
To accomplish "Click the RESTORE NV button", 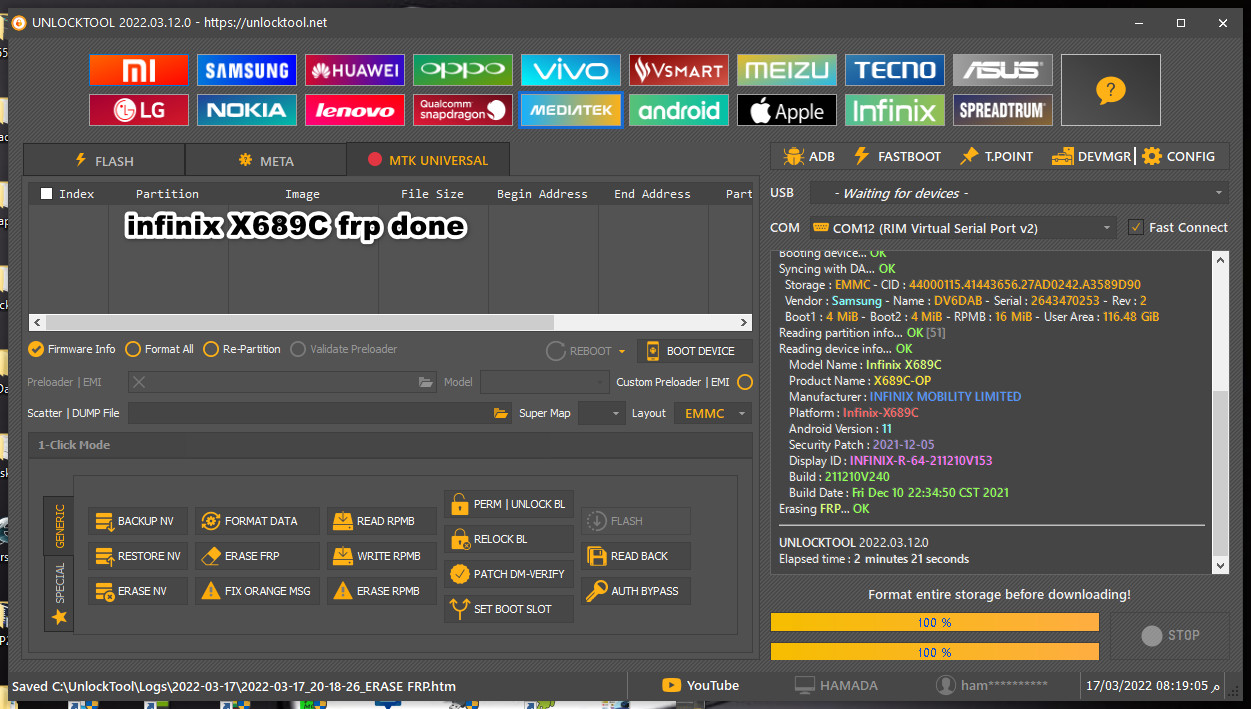I will 138,556.
